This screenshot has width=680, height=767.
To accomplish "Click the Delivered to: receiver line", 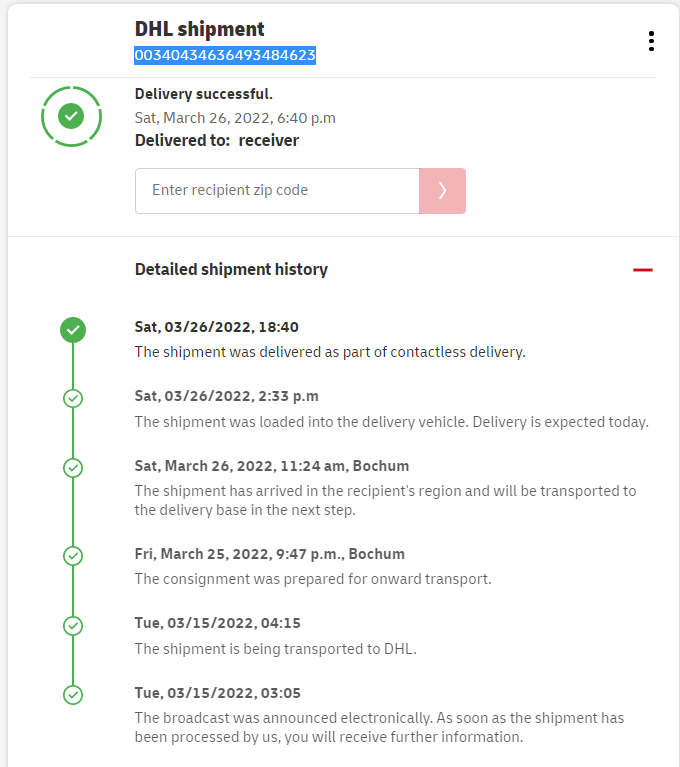I will (217, 141).
